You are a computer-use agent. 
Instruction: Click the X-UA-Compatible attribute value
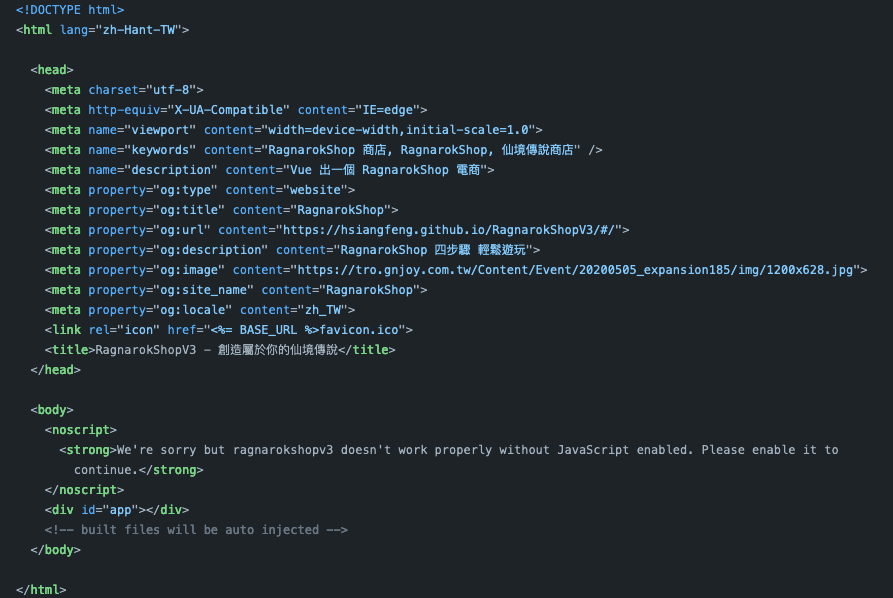[x=238, y=110]
